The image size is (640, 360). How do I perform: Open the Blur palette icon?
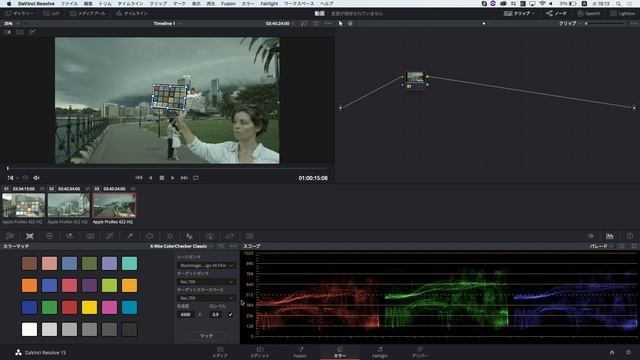click(189, 236)
